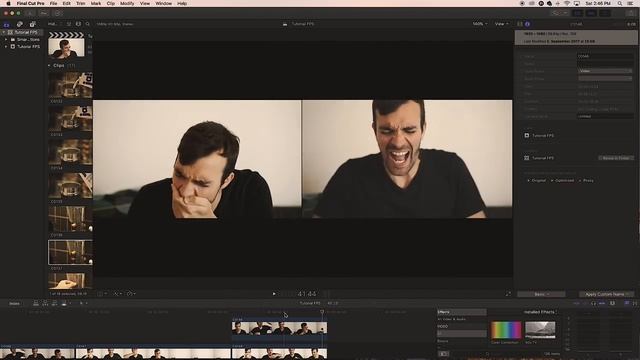Open the Final Cut Pro menu
This screenshot has width=640, height=360.
pyautogui.click(x=30, y=3)
